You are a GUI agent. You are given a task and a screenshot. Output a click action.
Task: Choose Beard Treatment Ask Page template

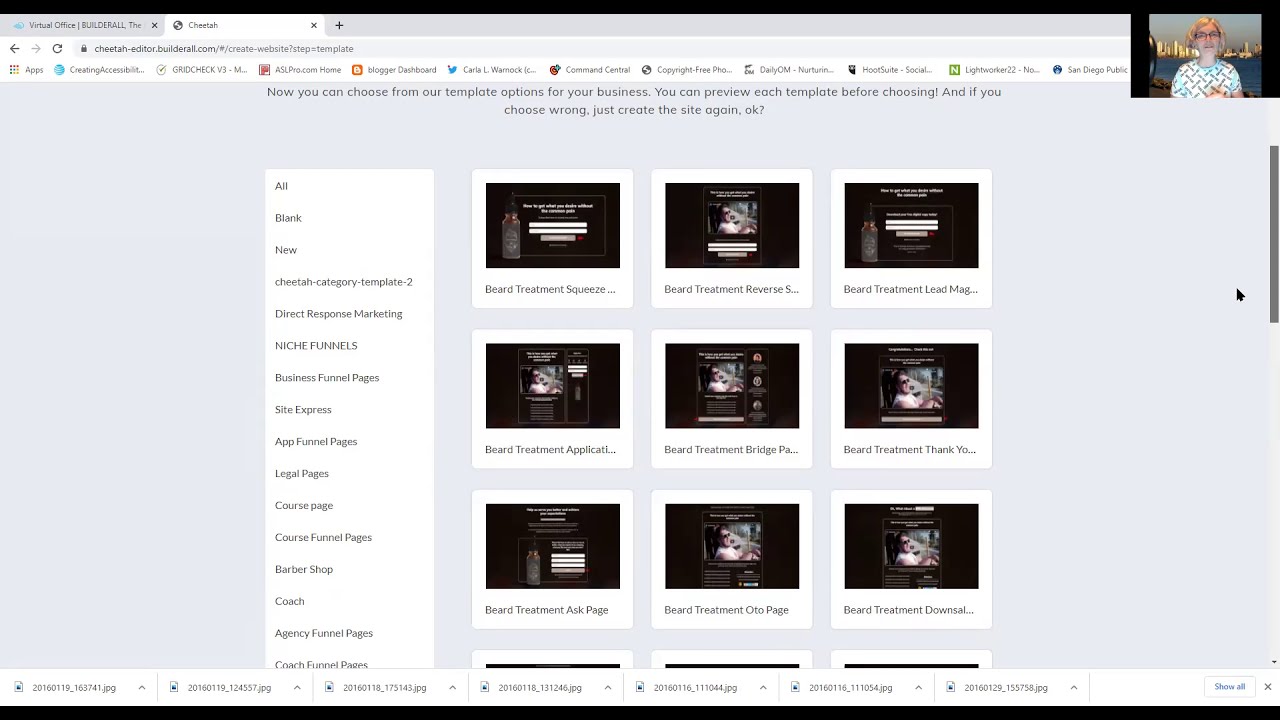coord(552,559)
